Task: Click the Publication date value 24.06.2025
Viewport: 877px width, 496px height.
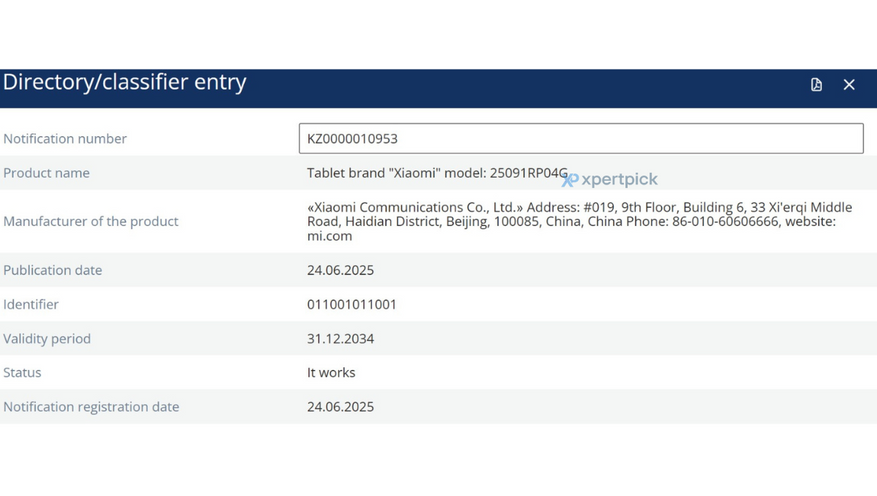Action: [x=340, y=270]
